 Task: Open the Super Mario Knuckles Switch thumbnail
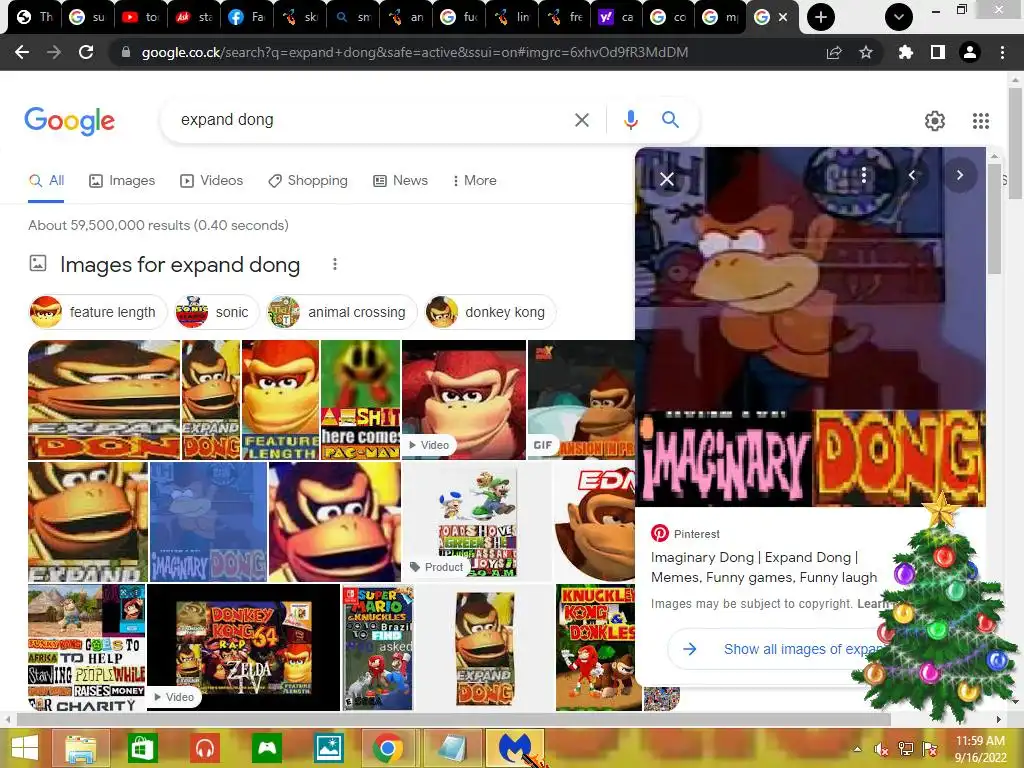pyautogui.click(x=378, y=647)
